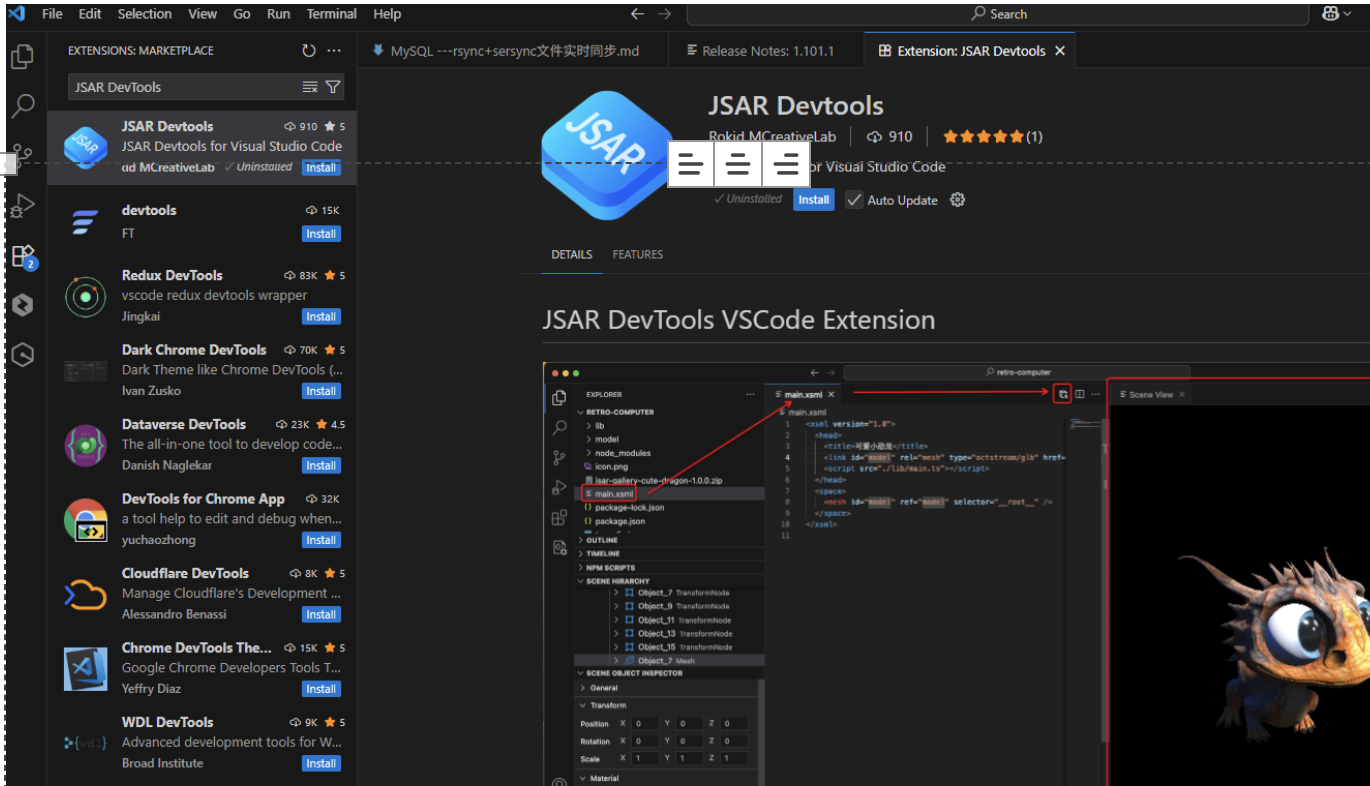Open JSAR Devtools manage gear icon

957,200
